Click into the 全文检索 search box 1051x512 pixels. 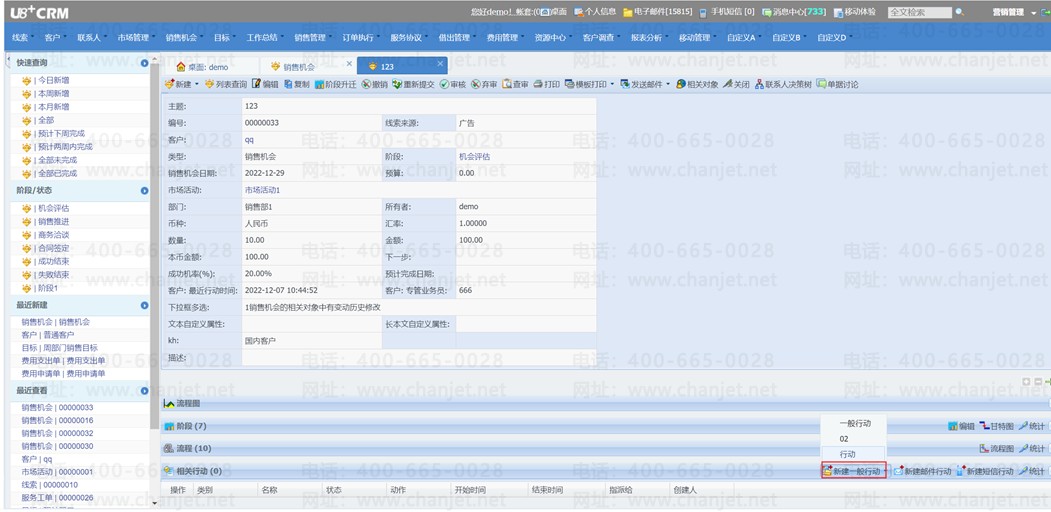(x=919, y=12)
